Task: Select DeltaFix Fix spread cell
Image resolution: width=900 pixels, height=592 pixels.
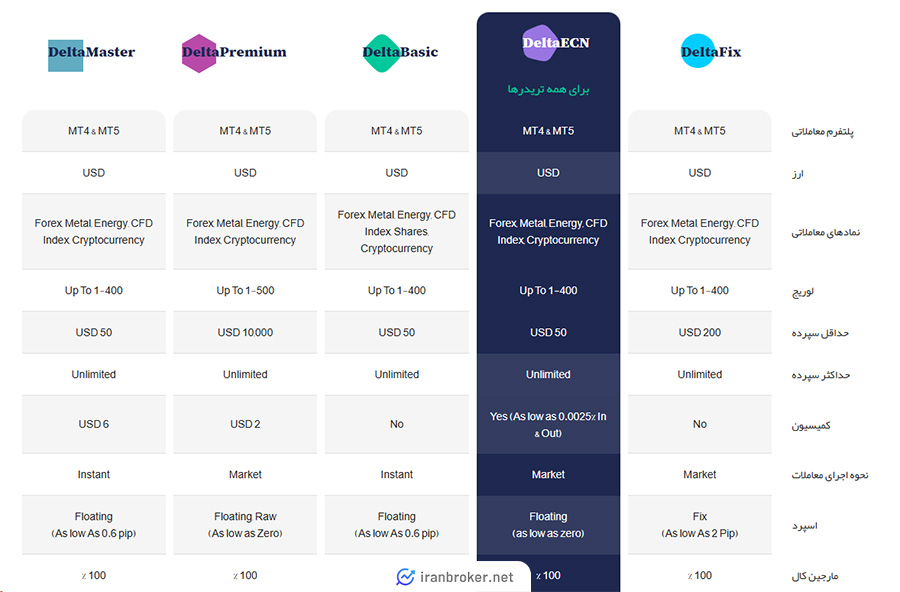Action: point(700,525)
